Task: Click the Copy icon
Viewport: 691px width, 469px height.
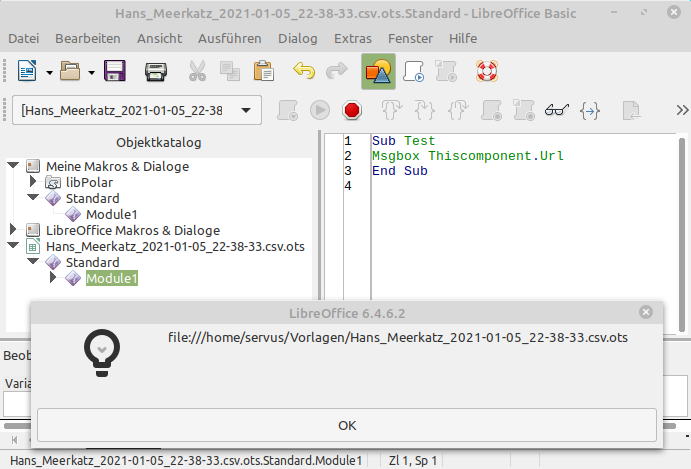Action: [x=230, y=71]
